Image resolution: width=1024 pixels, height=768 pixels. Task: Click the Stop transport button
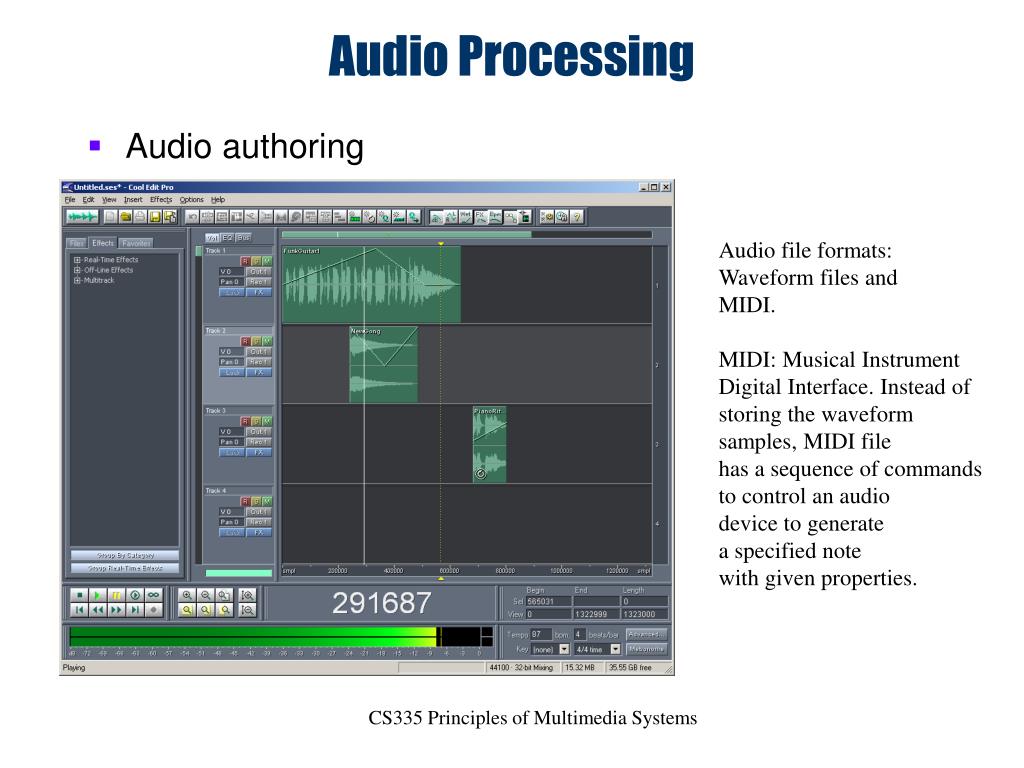79,595
